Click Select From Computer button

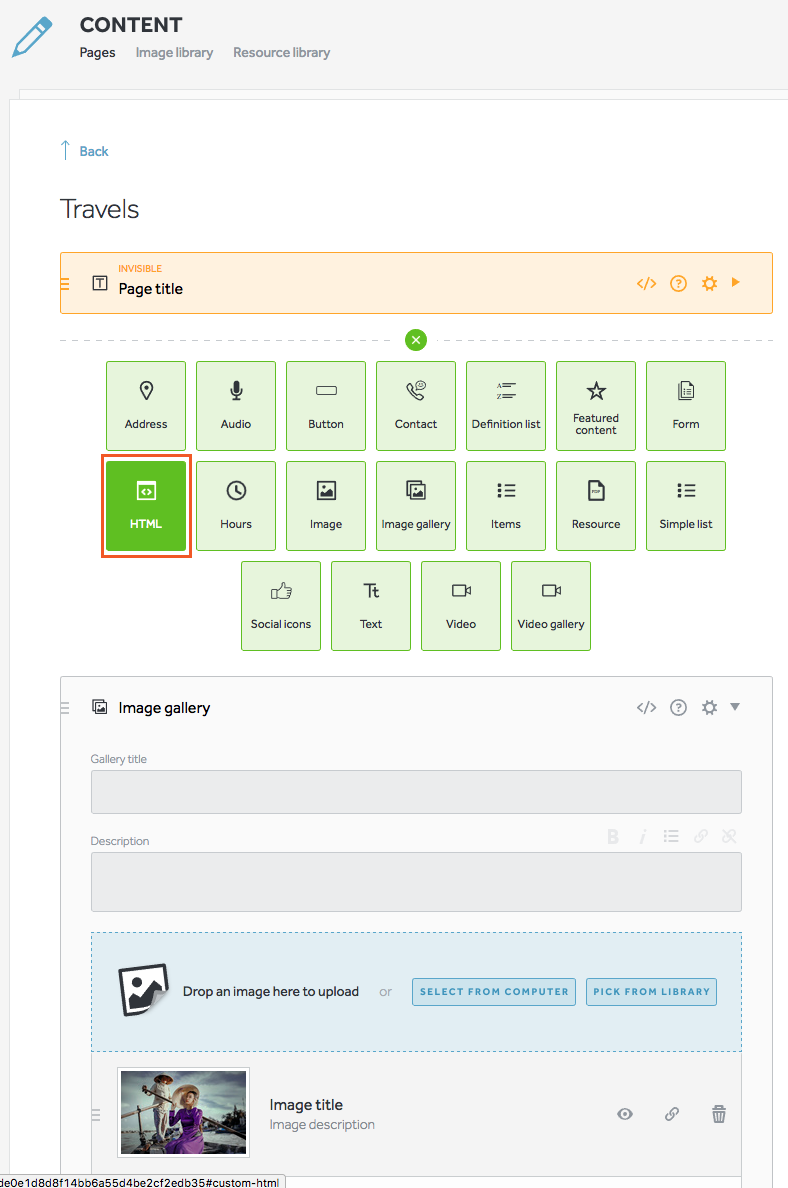494,992
